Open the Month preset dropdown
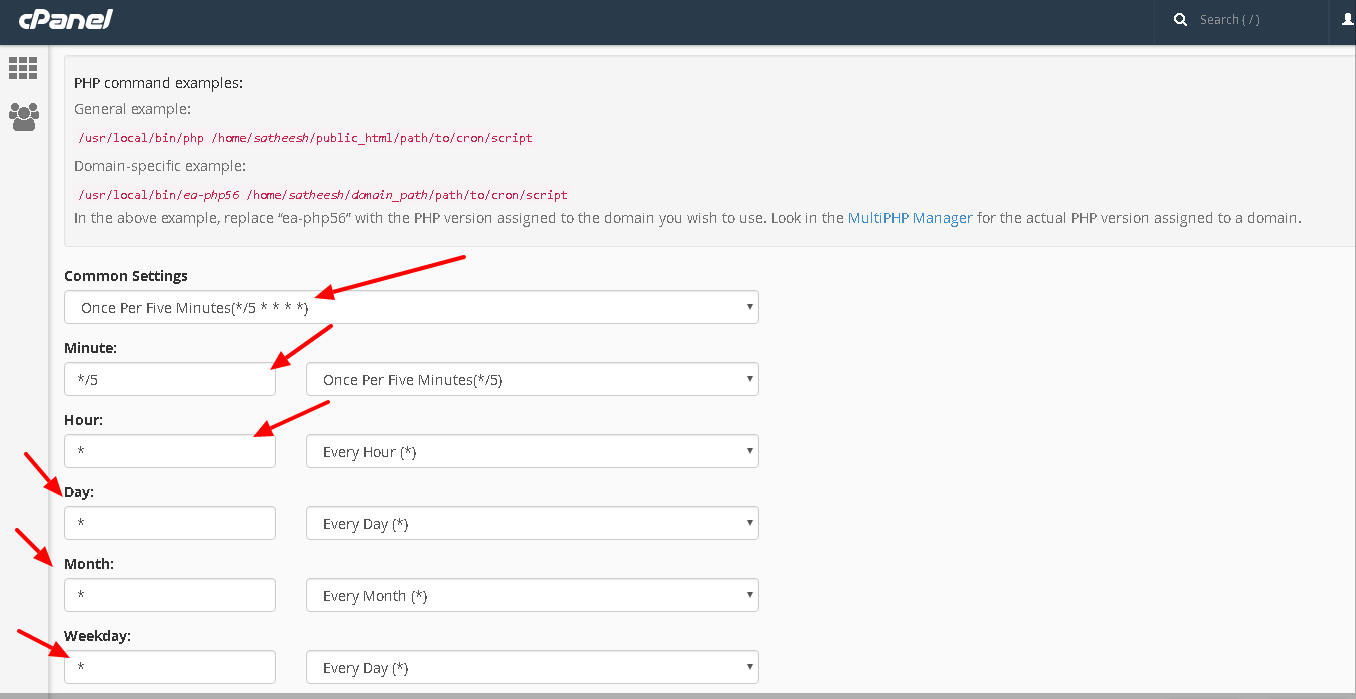Screen dimensions: 1356x699 (x=532, y=595)
